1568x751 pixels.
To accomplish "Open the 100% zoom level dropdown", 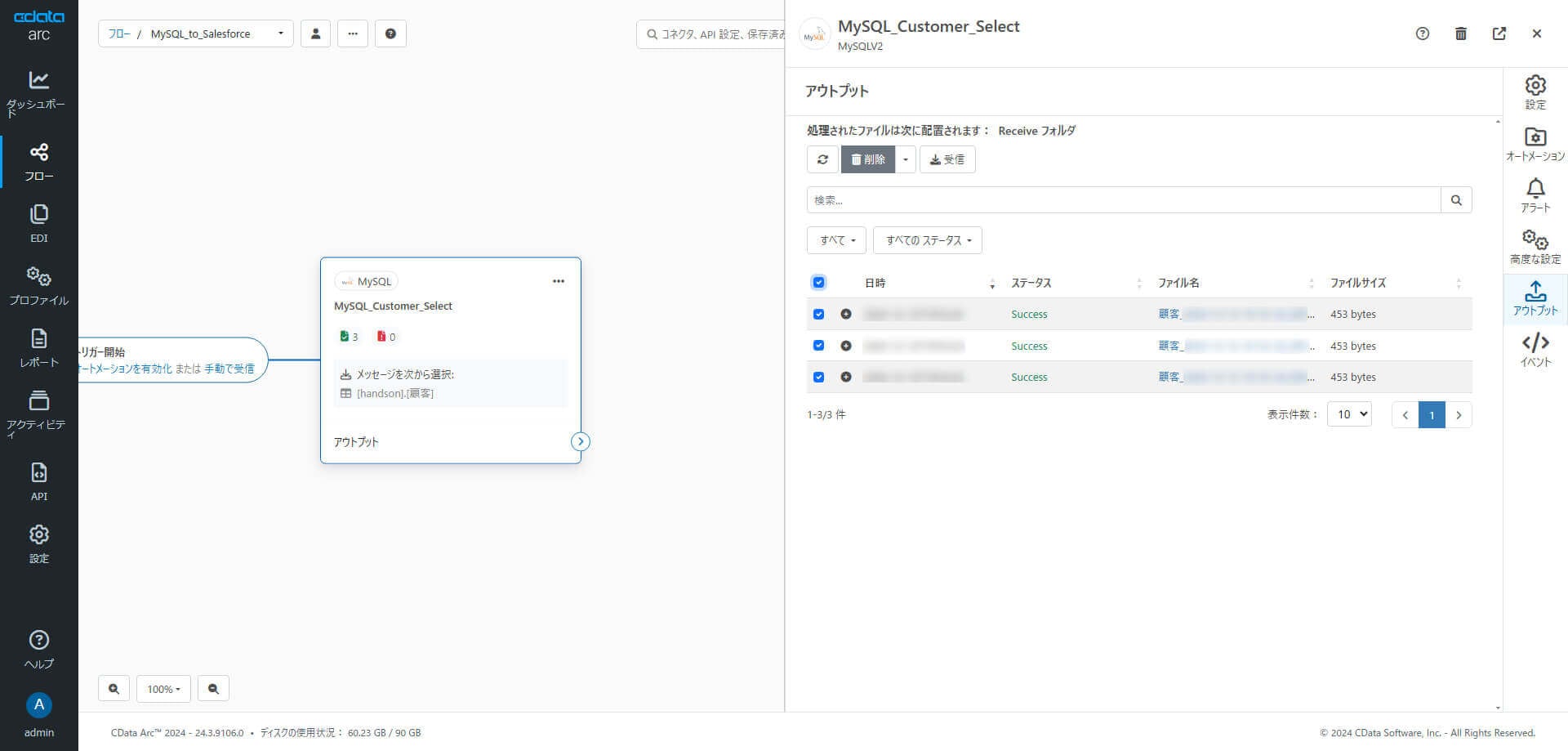I will (x=163, y=689).
